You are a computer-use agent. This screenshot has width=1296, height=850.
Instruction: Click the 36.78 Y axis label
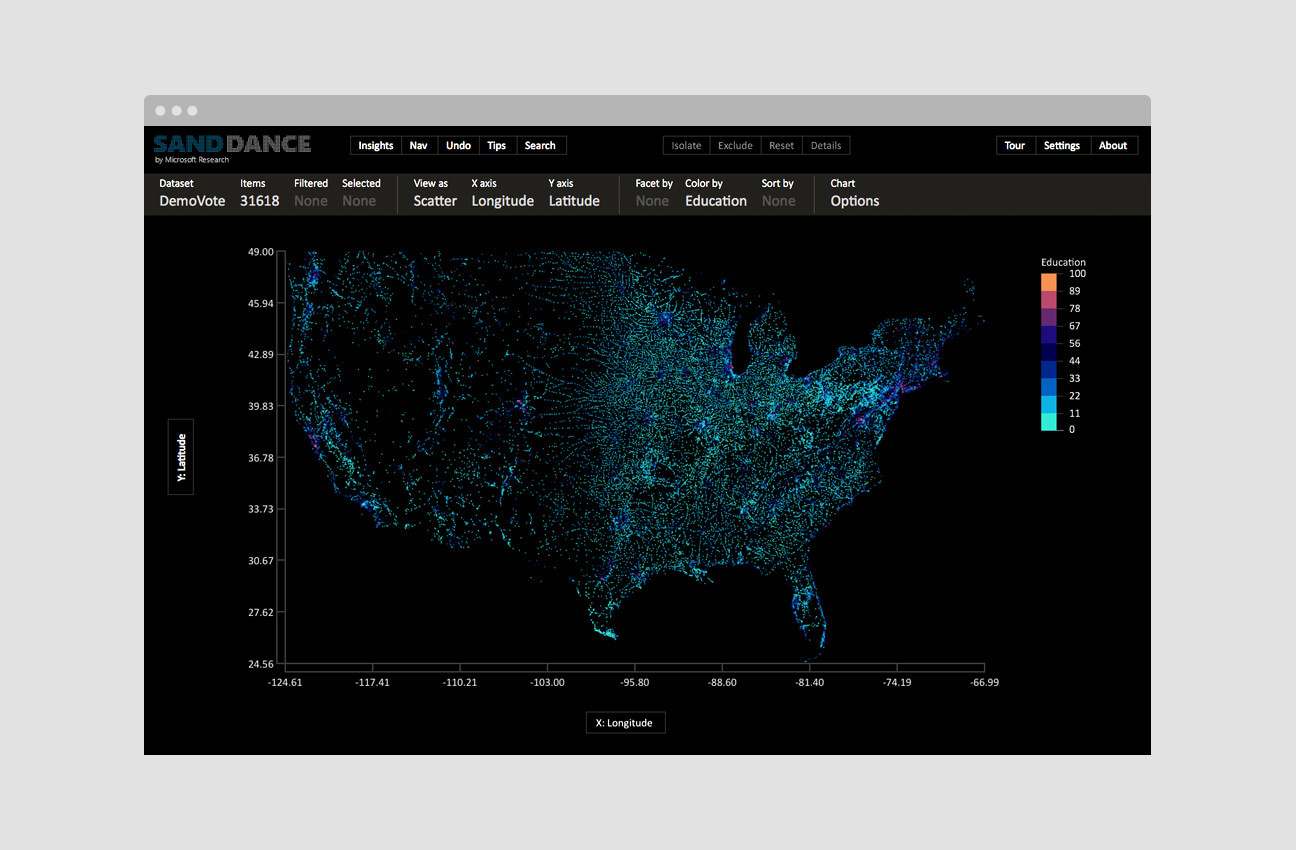[260, 458]
